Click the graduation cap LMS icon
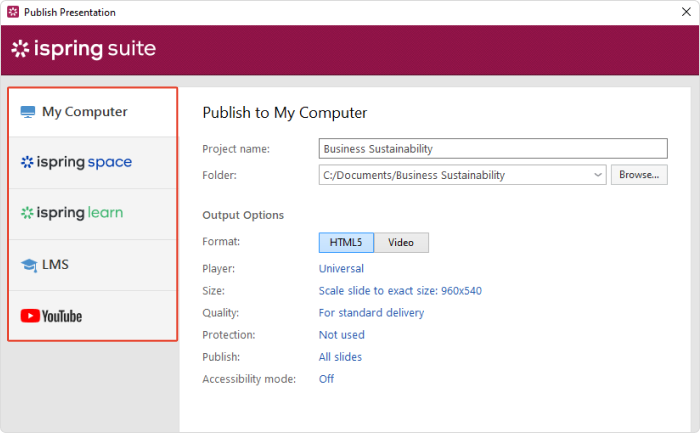Image resolution: width=700 pixels, height=433 pixels. click(x=29, y=265)
